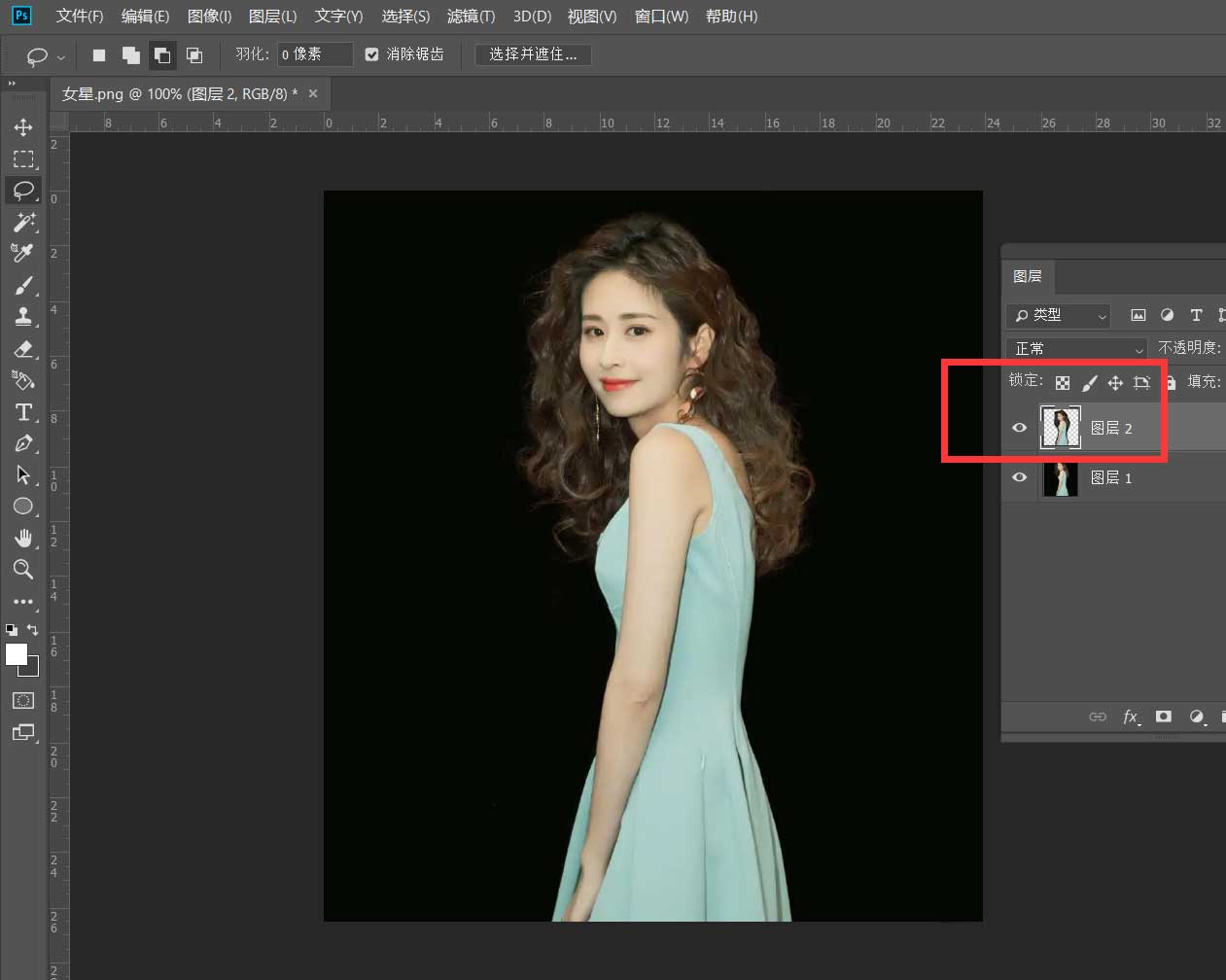Select the Rectangular Marquee tool
The image size is (1226, 980).
[x=23, y=158]
